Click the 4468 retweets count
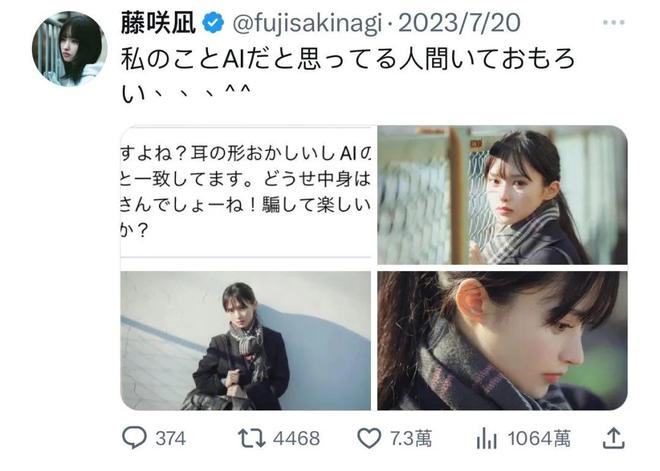 (296, 439)
